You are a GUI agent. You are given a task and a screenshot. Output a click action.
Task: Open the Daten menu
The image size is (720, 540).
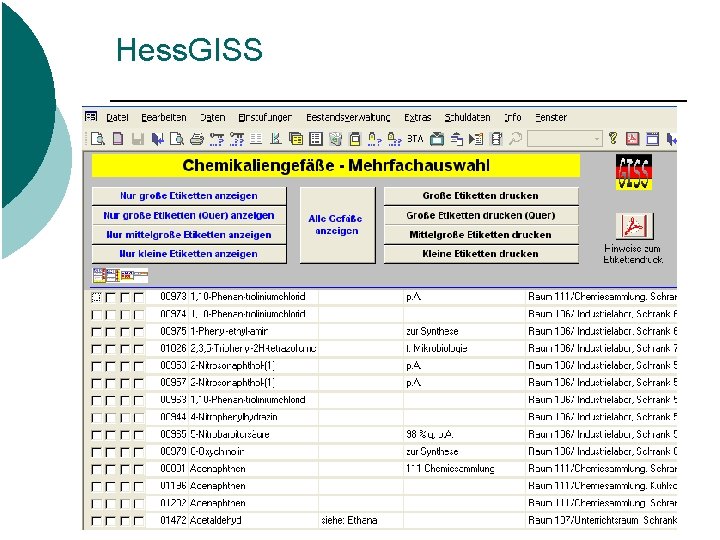[x=213, y=118]
